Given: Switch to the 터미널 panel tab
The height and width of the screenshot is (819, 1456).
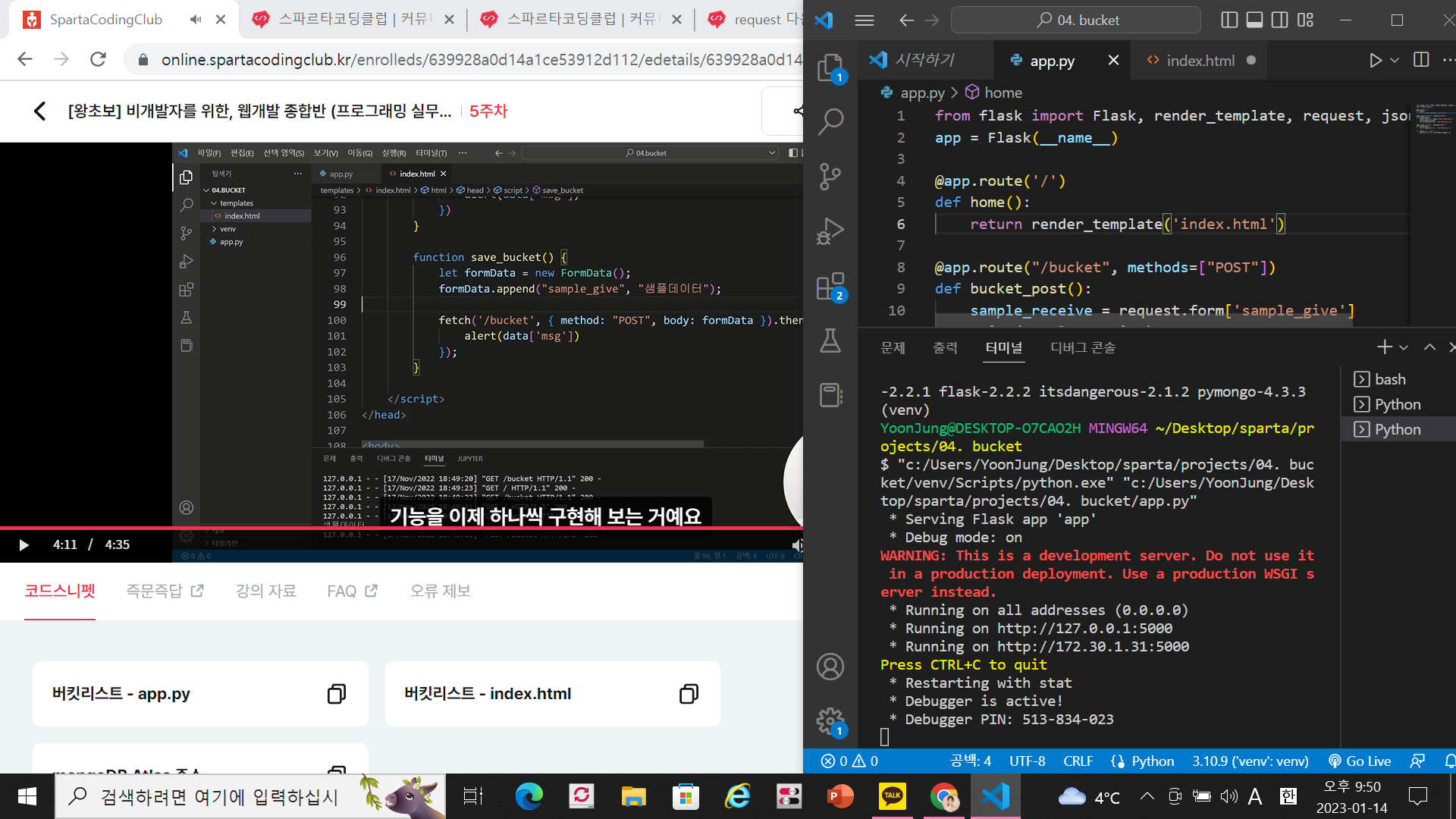Looking at the screenshot, I should (1003, 347).
